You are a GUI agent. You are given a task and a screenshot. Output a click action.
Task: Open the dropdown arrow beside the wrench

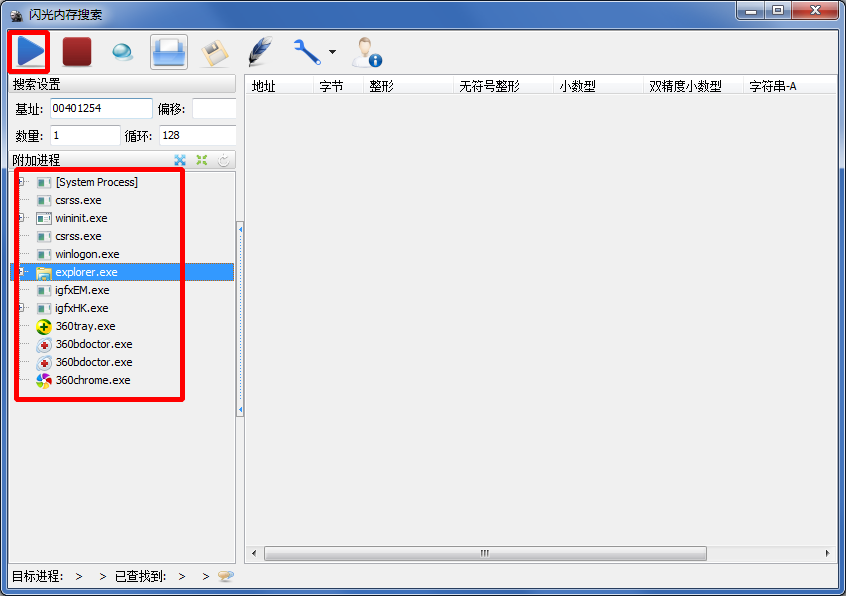(332, 52)
